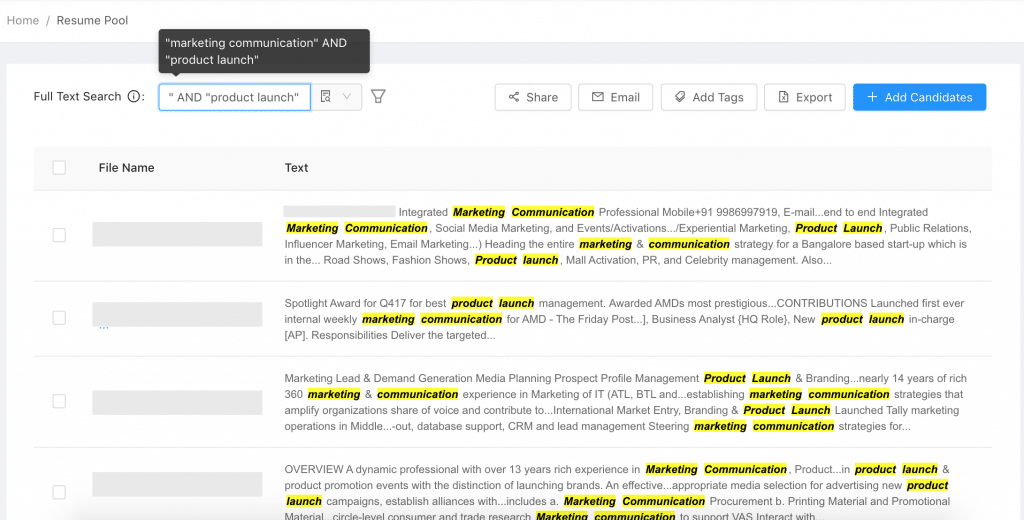Click the text snippet beginning OVERVIEW A dynamic professional
Screen dimensions: 1024x520
(618, 493)
